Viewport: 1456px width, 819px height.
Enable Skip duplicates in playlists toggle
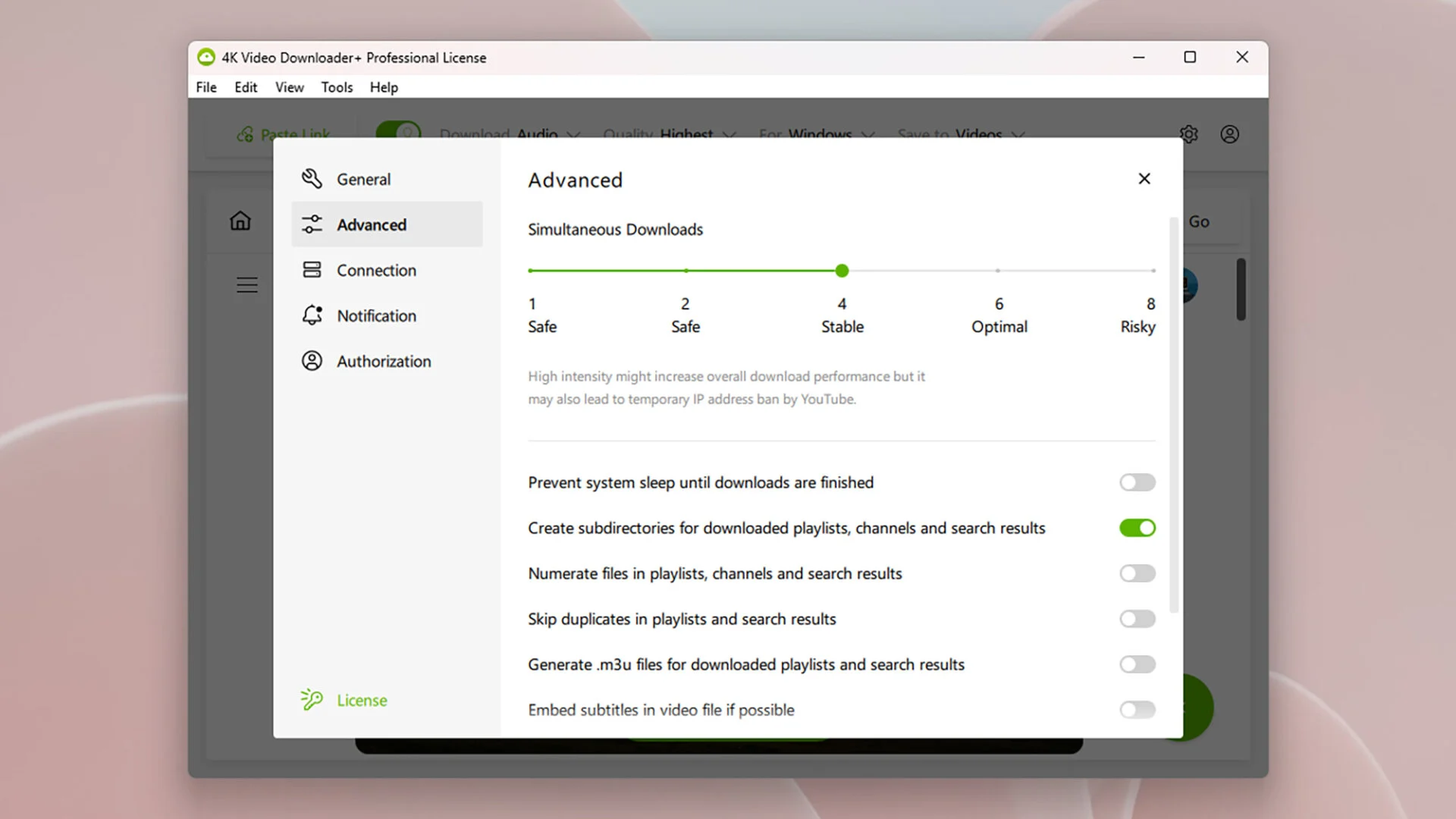1137,619
